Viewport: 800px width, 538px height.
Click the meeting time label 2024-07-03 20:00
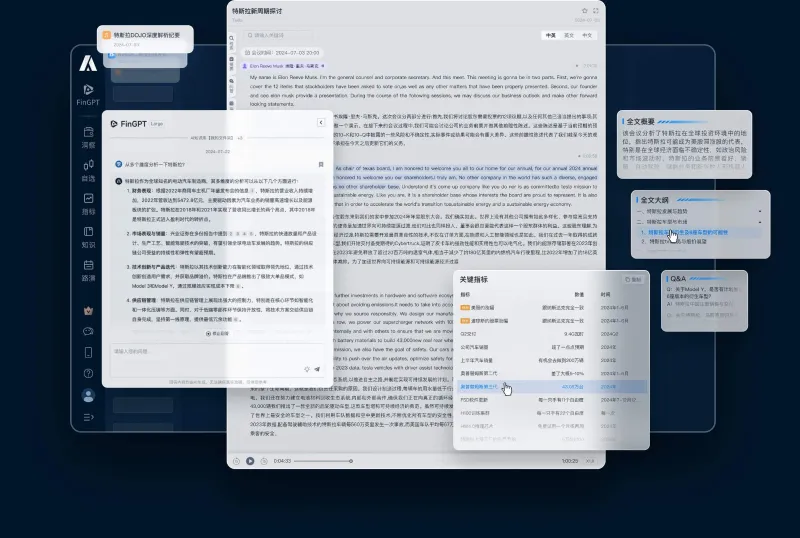282,53
